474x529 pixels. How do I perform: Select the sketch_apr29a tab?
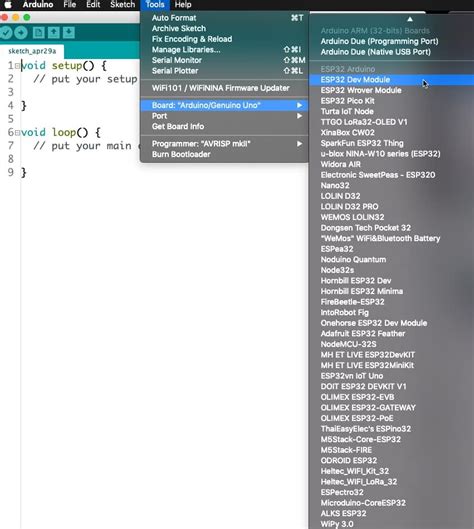(x=32, y=51)
